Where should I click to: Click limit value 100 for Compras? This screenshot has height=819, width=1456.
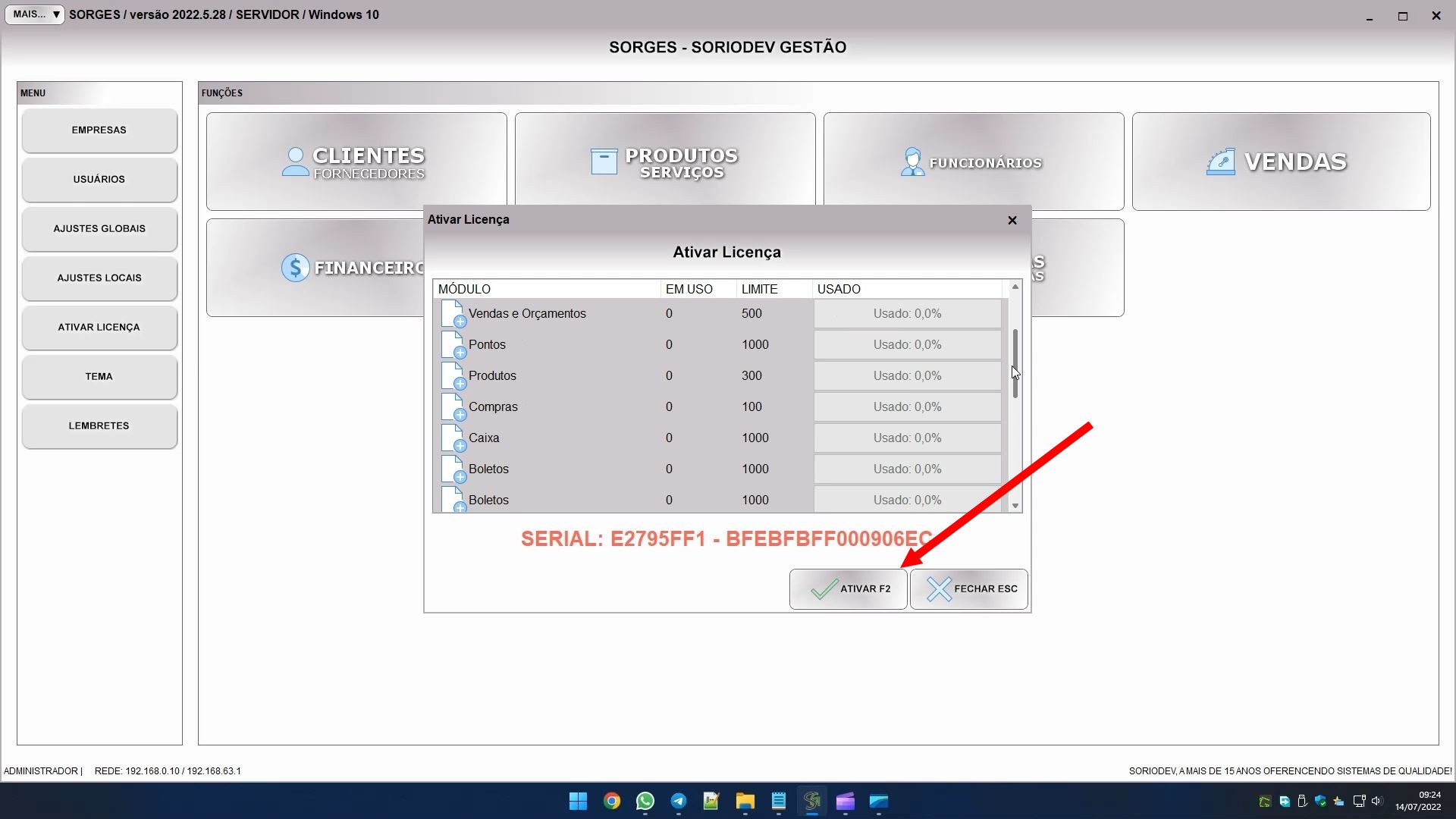coord(752,406)
